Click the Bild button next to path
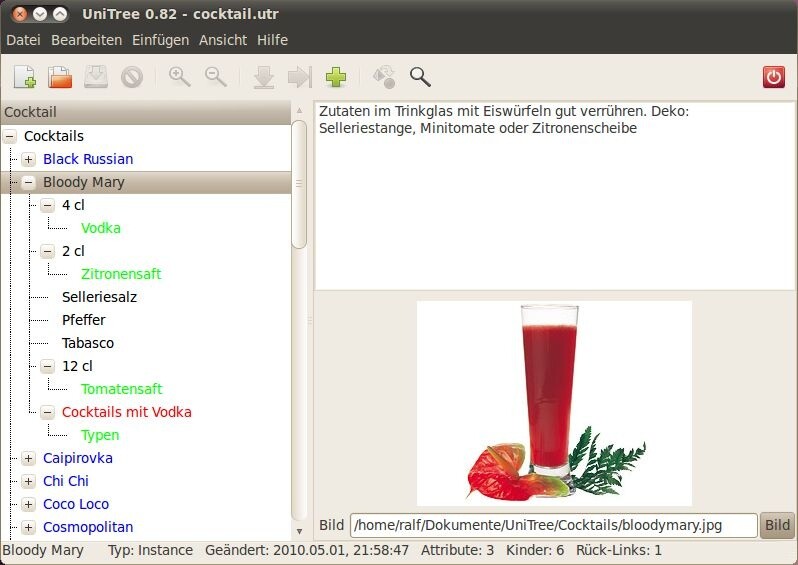798x565 pixels. pyautogui.click(x=777, y=525)
